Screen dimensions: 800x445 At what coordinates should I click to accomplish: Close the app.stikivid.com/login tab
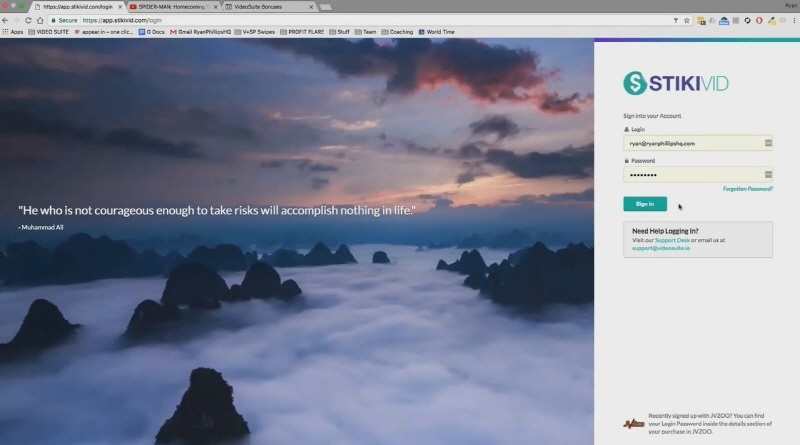[x=120, y=7]
